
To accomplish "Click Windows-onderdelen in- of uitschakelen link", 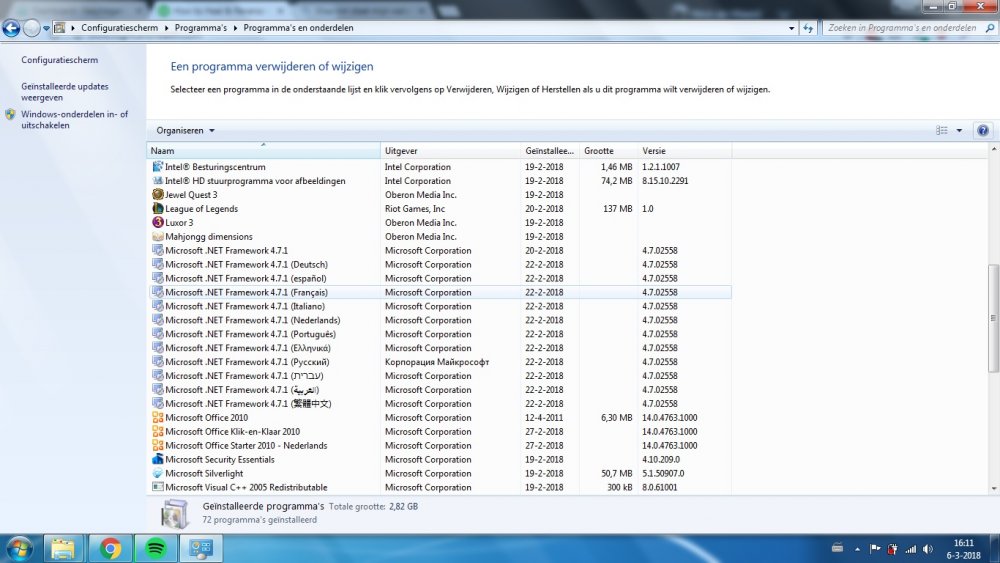I will pyautogui.click(x=75, y=120).
